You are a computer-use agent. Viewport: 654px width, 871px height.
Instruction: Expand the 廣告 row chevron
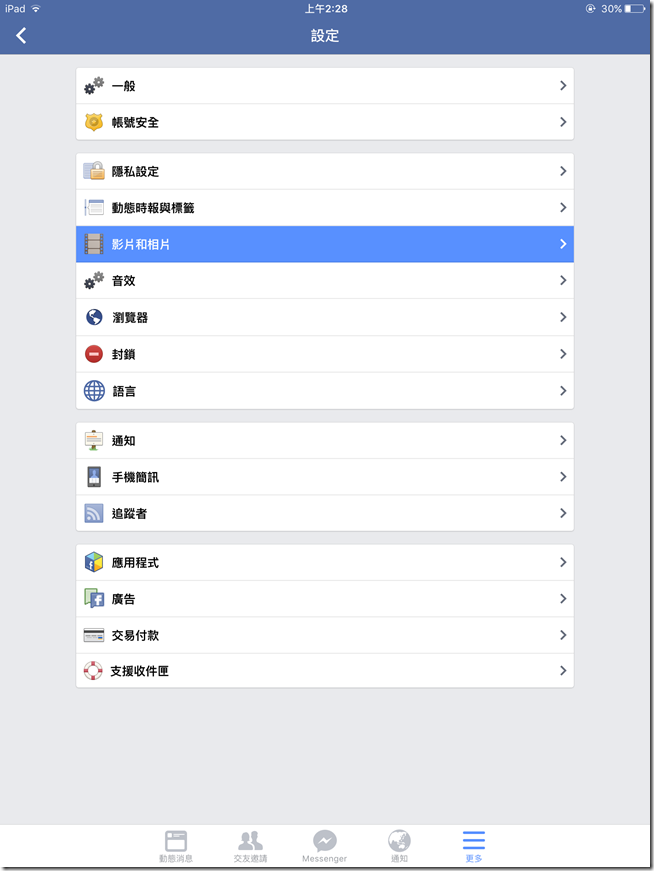click(x=563, y=598)
